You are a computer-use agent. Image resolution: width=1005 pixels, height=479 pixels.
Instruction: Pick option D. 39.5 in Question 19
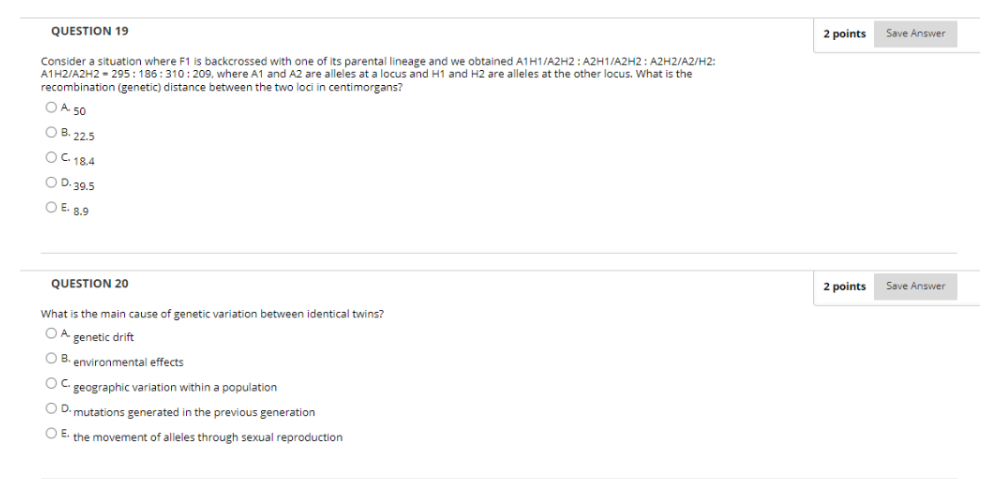click(x=51, y=182)
